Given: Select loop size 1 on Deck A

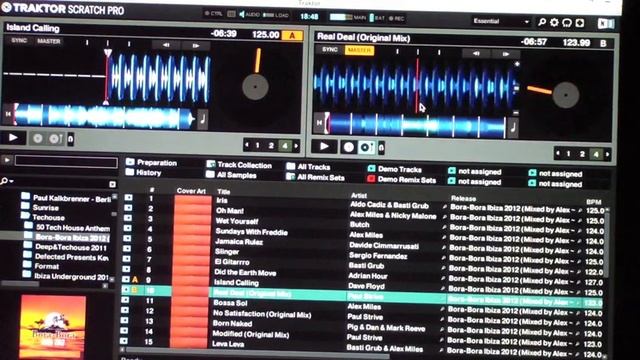Looking at the screenshot, I should tap(258, 145).
